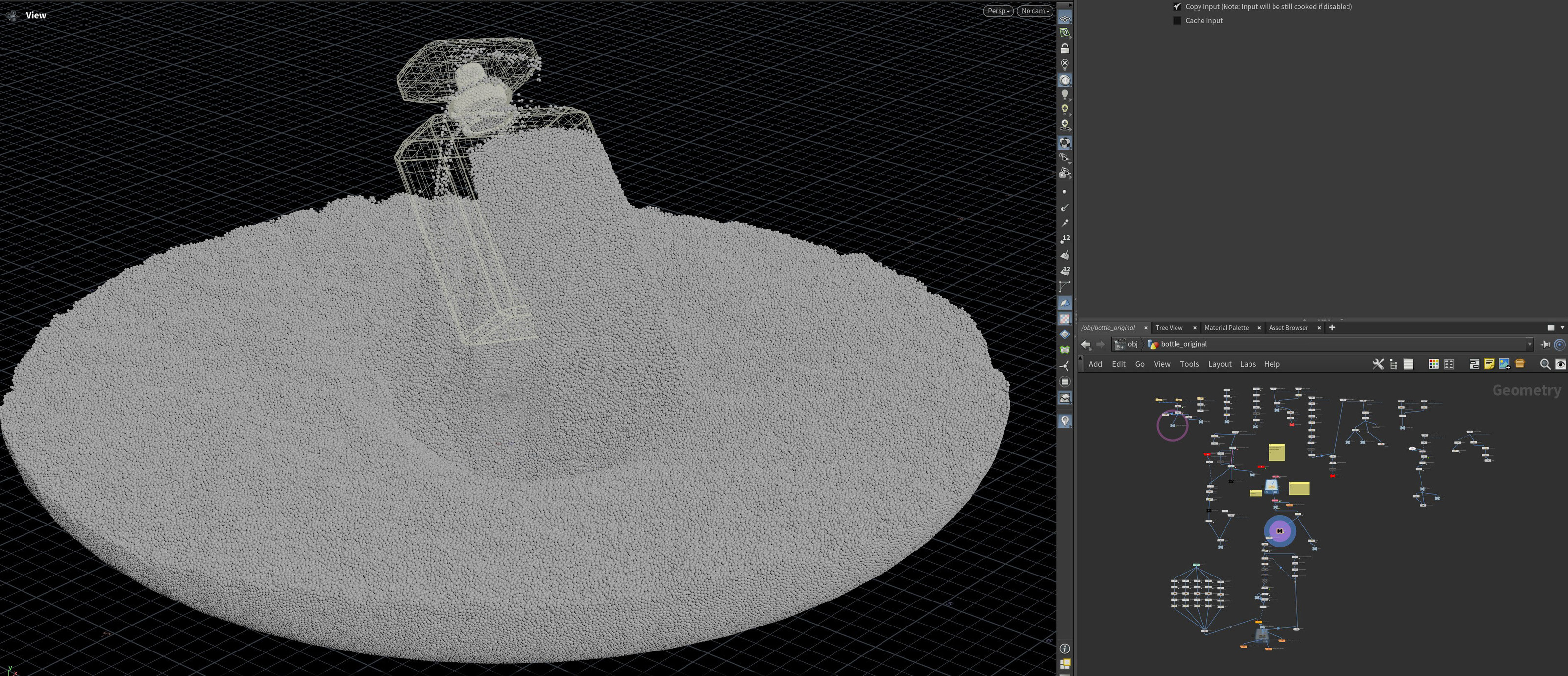The image size is (1568, 676).
Task: Open the No cam camera dropdown
Action: point(1035,11)
